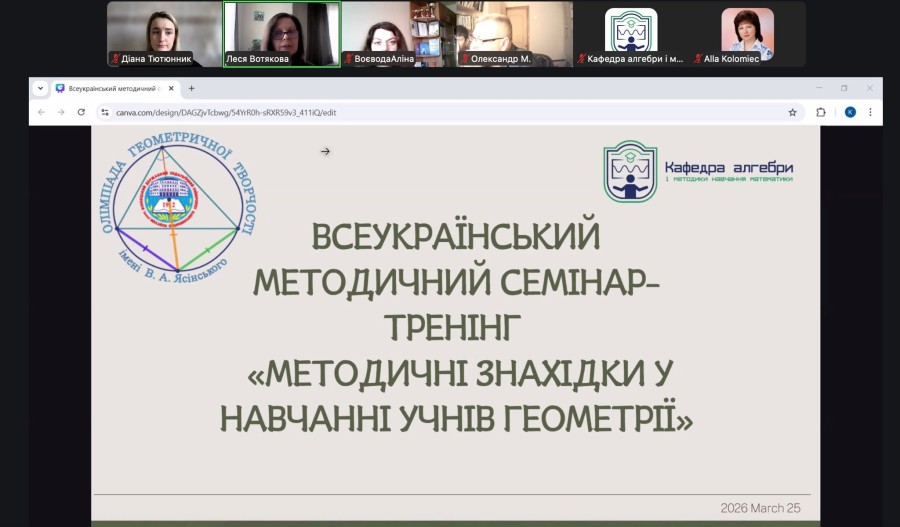Select ВоєводаАліна's video tile

coord(398,34)
